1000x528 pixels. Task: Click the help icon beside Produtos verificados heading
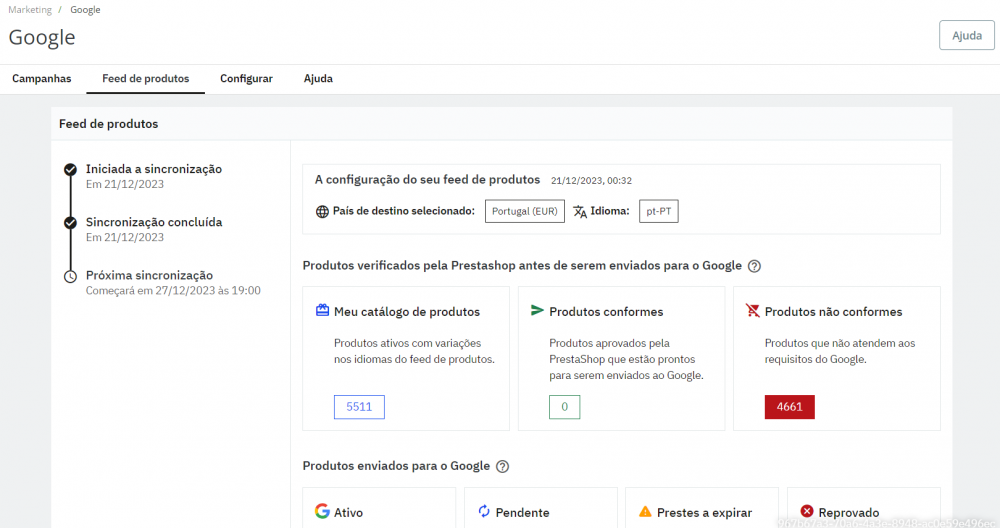point(755,266)
